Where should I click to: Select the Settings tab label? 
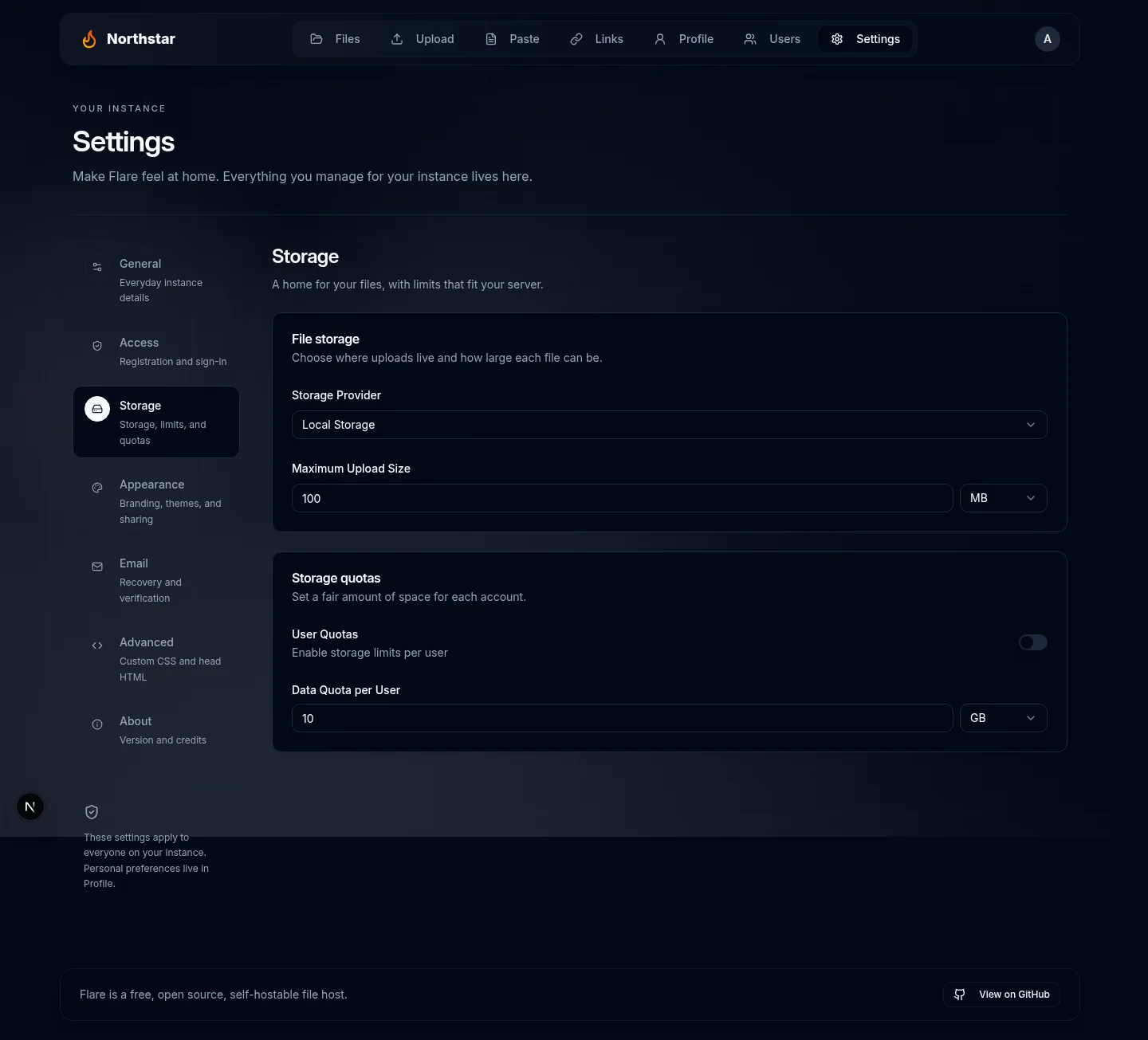[x=878, y=39]
